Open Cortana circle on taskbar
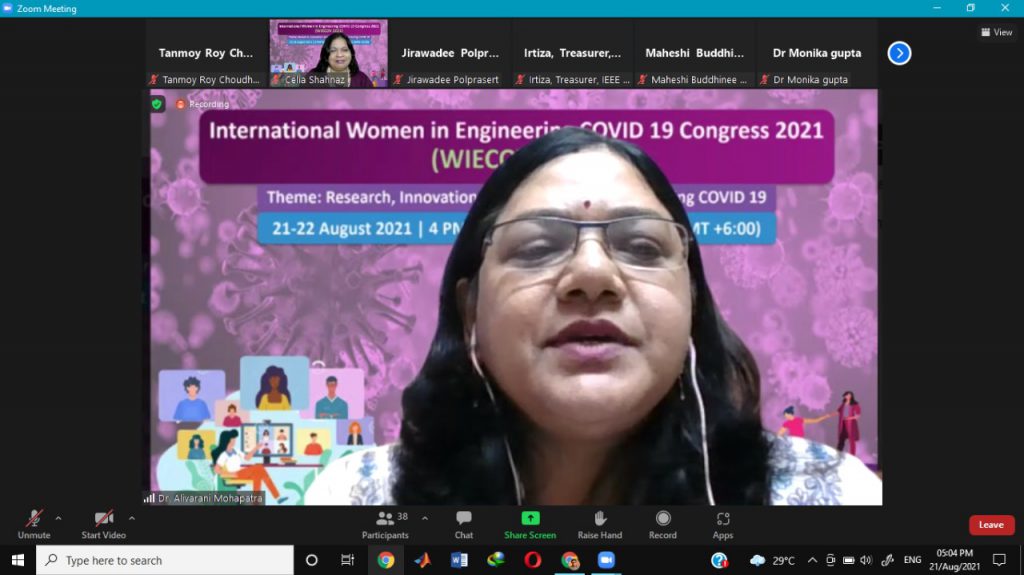The height and width of the screenshot is (575, 1024). click(312, 560)
